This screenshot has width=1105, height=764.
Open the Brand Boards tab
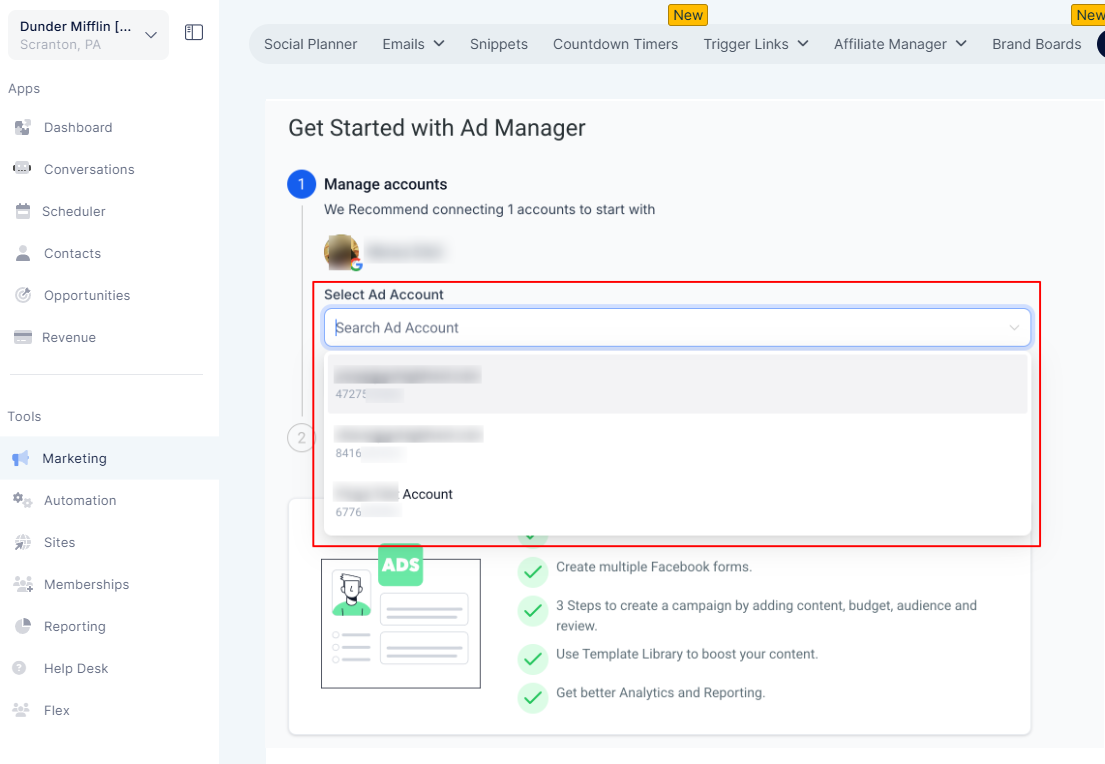pos(1037,44)
